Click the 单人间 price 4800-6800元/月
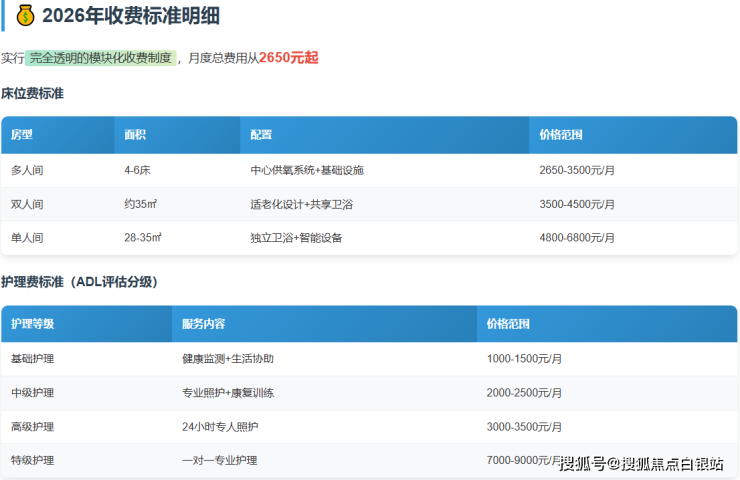The height and width of the screenshot is (480, 740). (x=577, y=238)
